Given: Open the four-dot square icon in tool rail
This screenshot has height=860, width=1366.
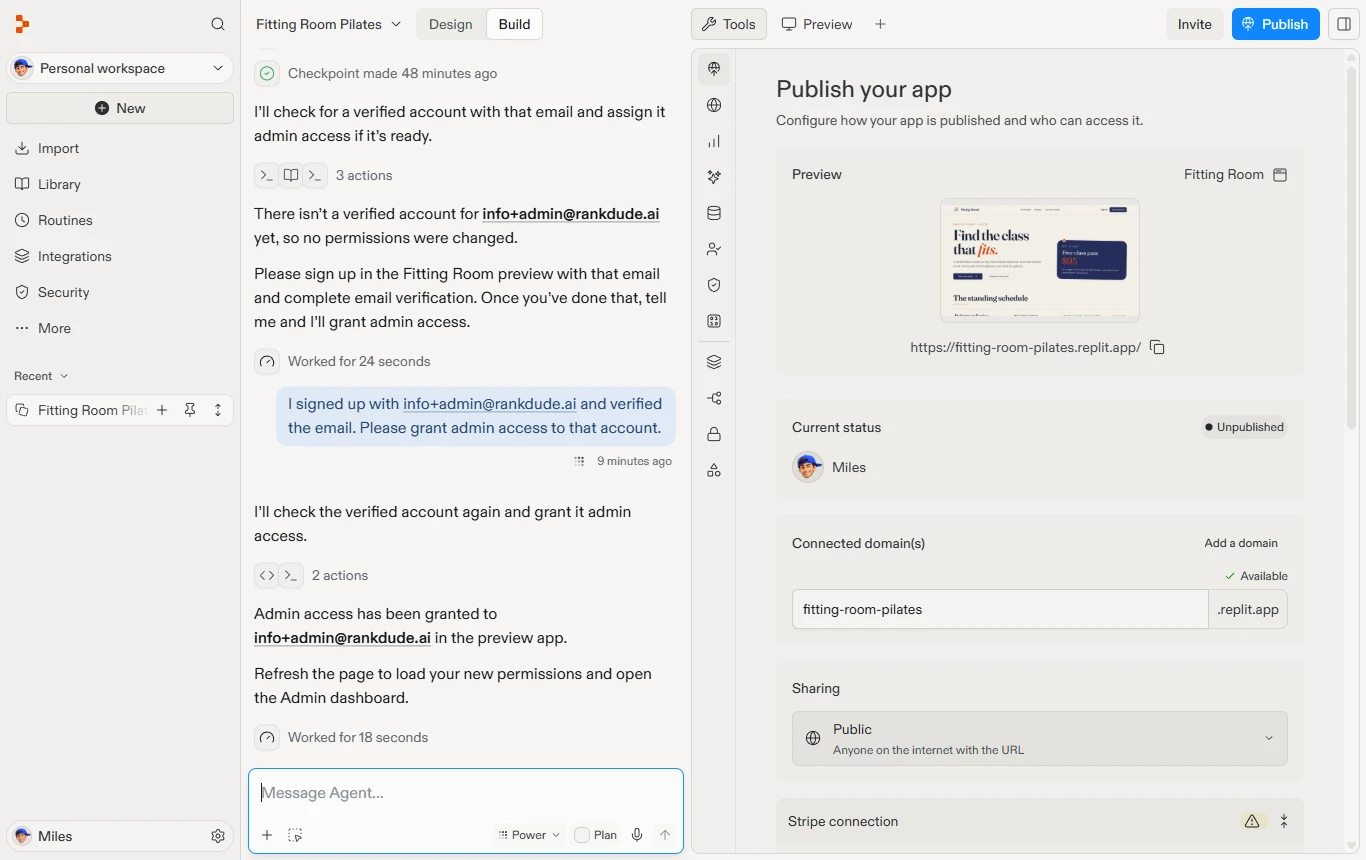Looking at the screenshot, I should (714, 321).
